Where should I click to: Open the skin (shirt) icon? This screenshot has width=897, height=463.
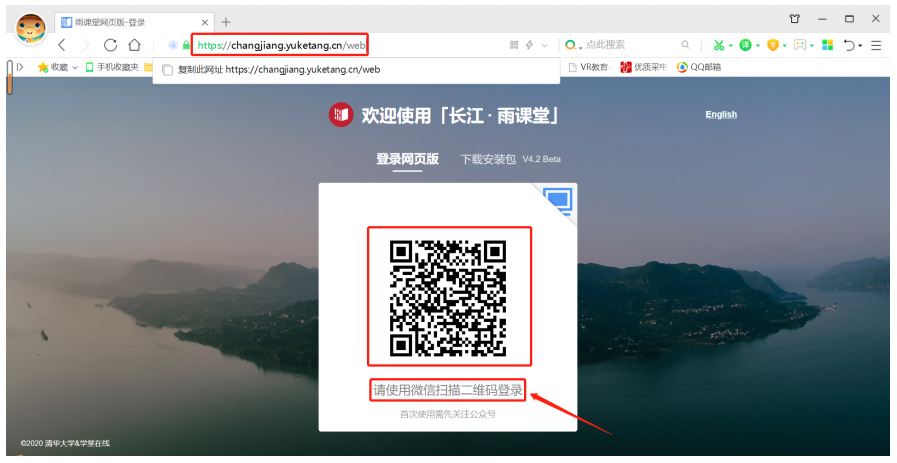[x=795, y=18]
